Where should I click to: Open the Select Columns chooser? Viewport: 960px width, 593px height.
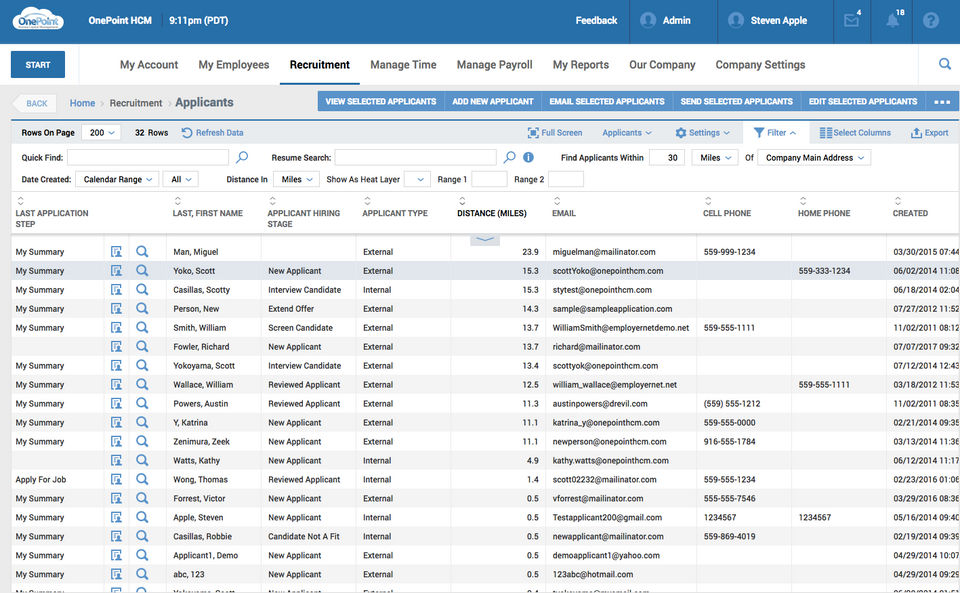pos(855,133)
